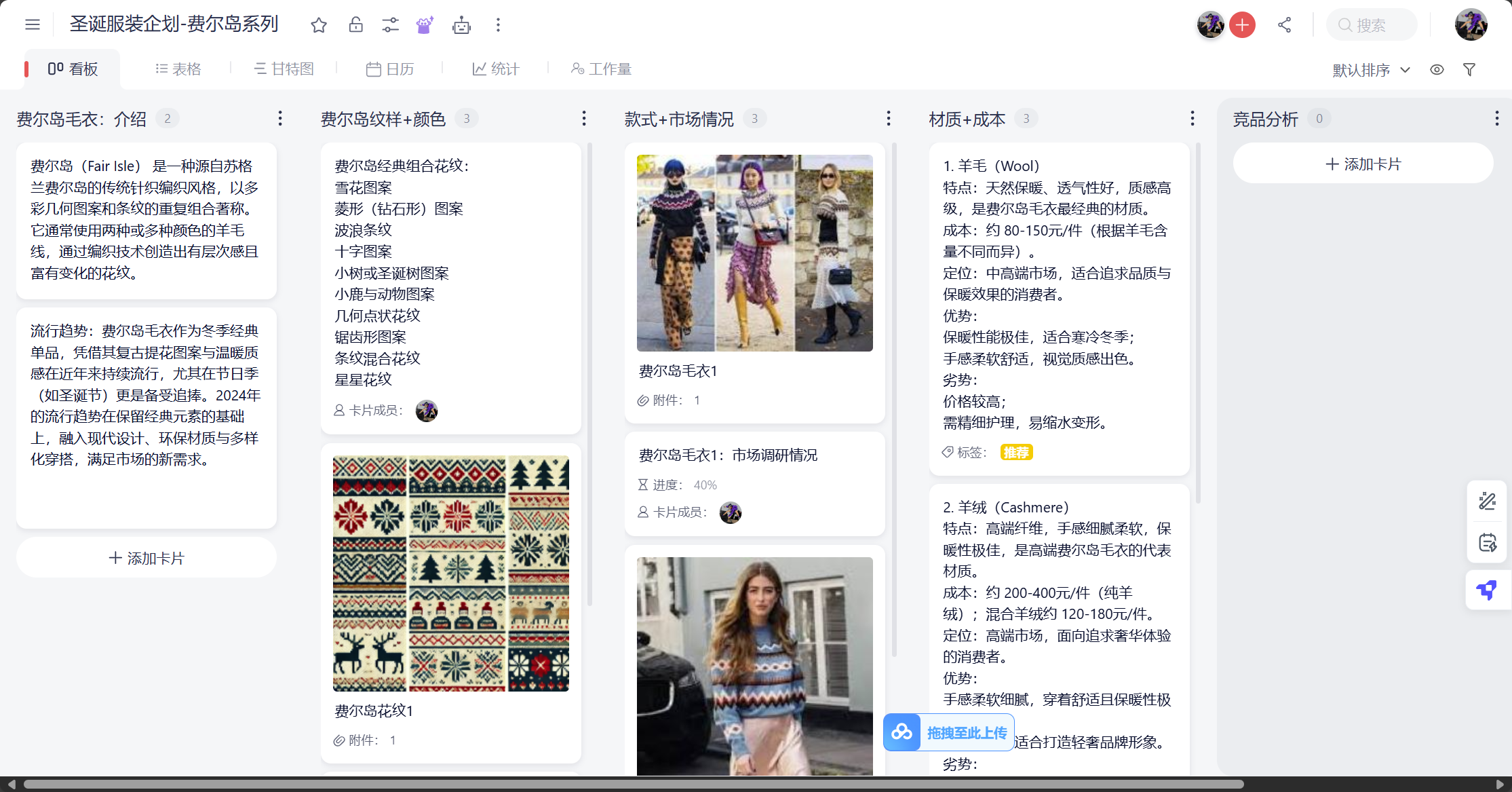The height and width of the screenshot is (792, 1512).
Task: Open the robot automation icon
Action: click(x=462, y=24)
